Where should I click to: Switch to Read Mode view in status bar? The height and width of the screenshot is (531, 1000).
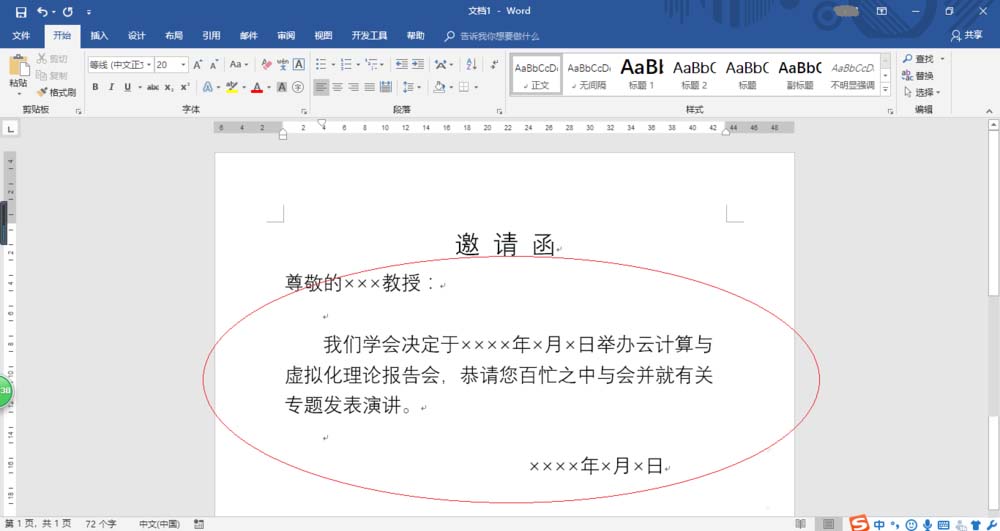coord(800,524)
